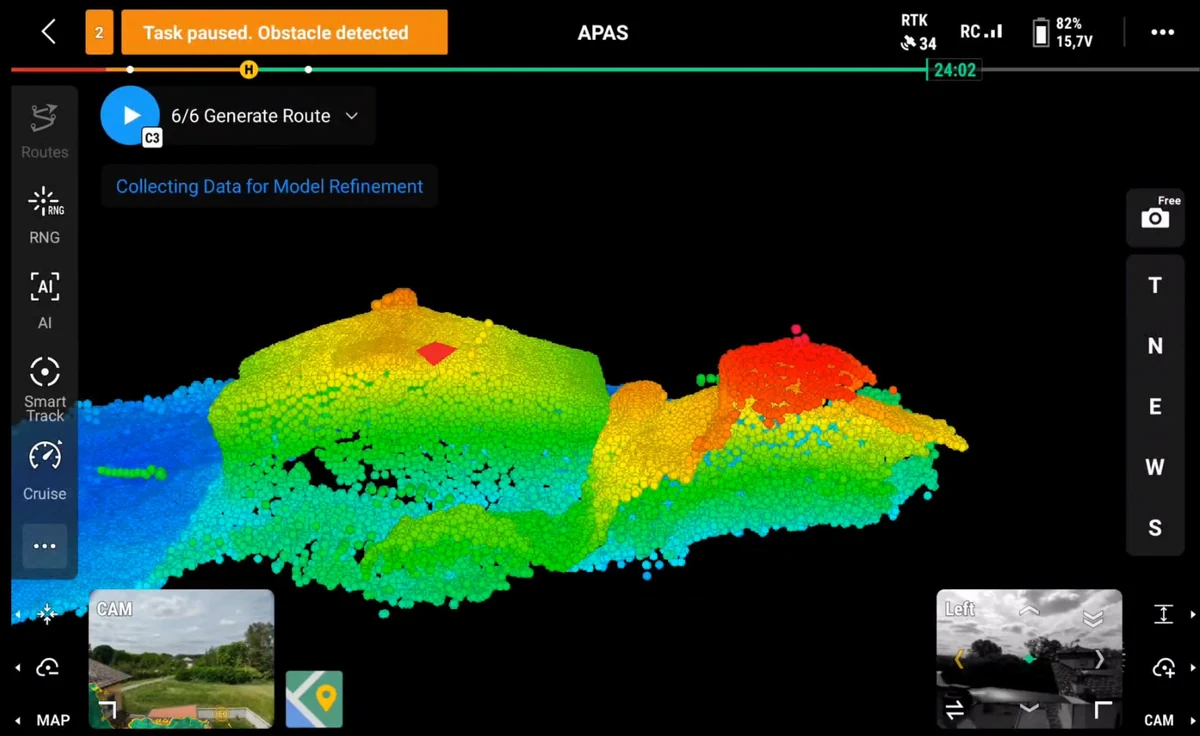Screen dimensions: 1200x736
Task: Tap the 24:02 remaining flight time marker
Action: tap(954, 70)
